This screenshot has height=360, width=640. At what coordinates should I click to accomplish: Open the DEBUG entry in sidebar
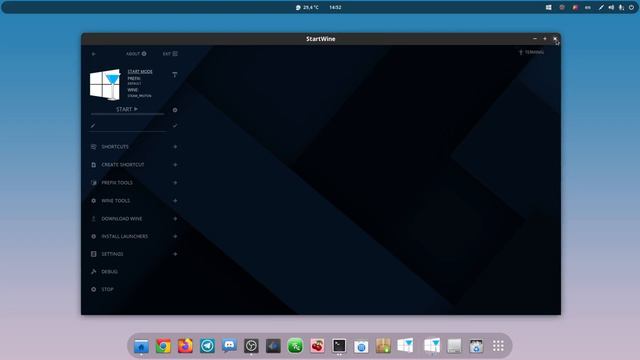tap(109, 271)
